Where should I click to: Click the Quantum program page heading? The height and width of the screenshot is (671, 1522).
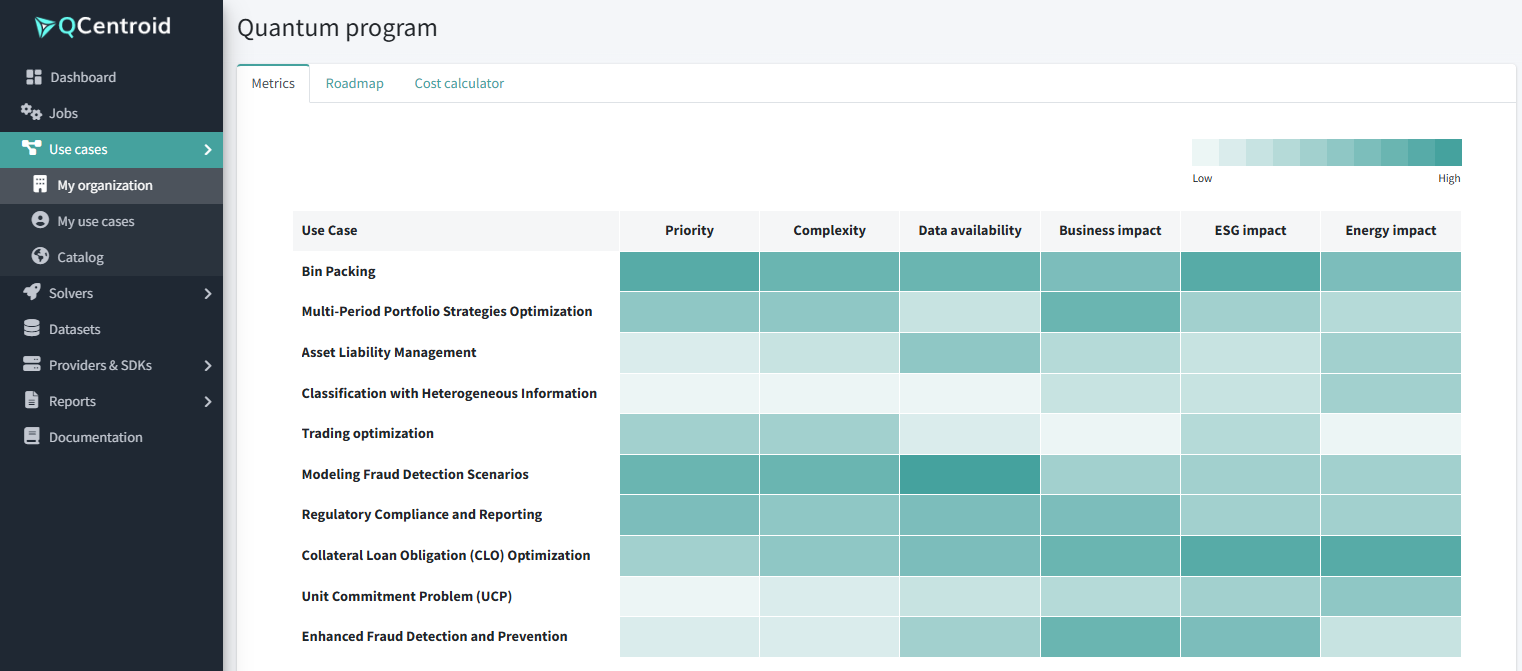tap(337, 28)
